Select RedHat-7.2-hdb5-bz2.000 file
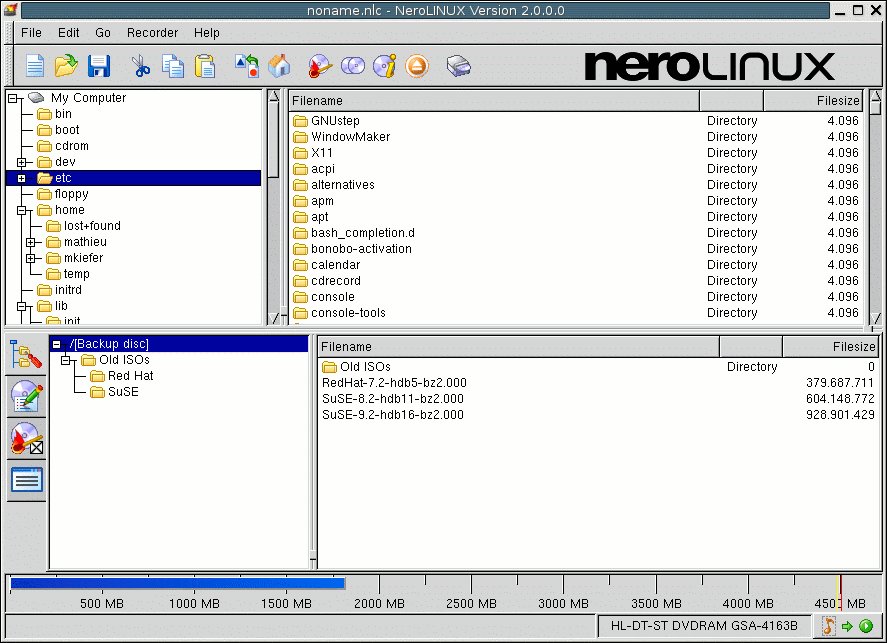The width and height of the screenshot is (887, 643). 598,383
